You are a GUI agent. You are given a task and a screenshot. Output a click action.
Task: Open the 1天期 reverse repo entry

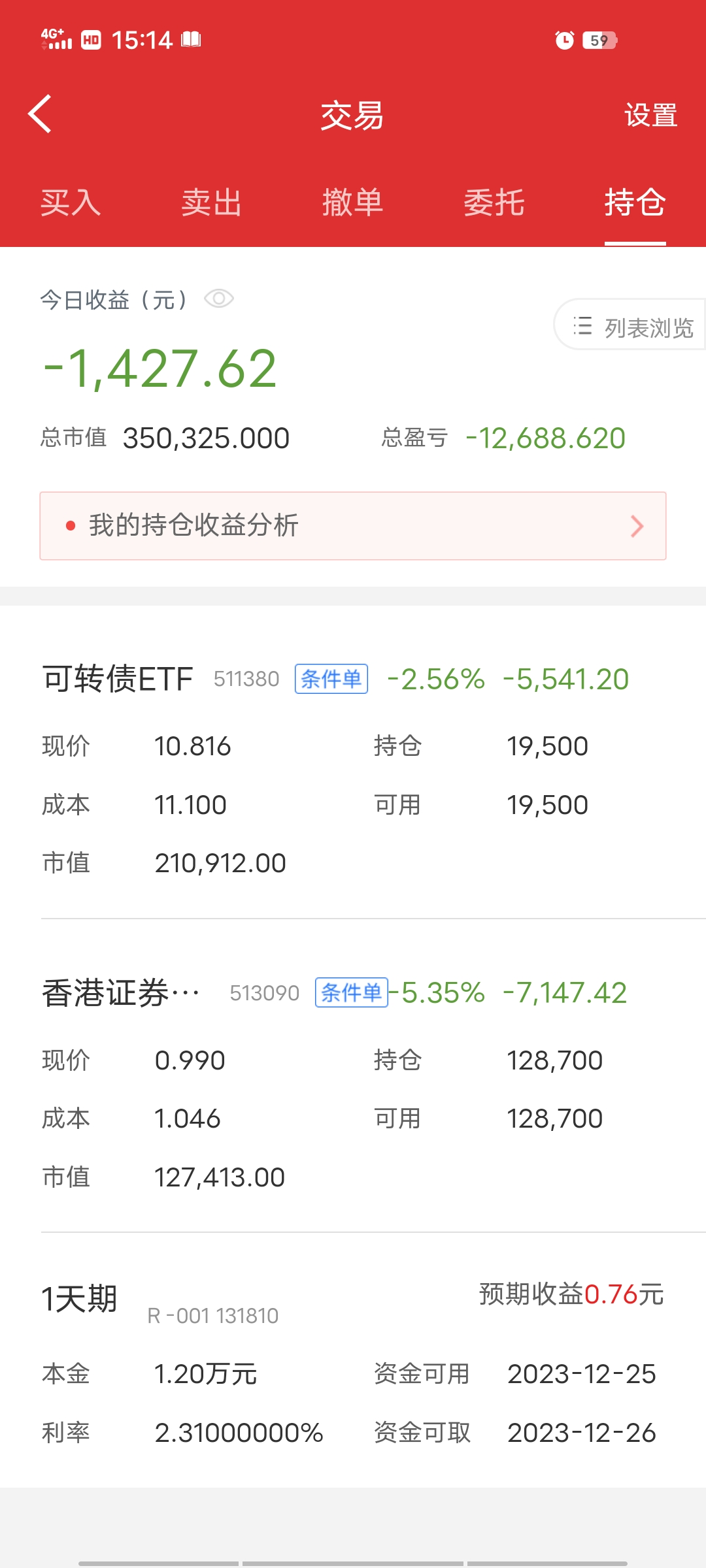coord(79,1299)
